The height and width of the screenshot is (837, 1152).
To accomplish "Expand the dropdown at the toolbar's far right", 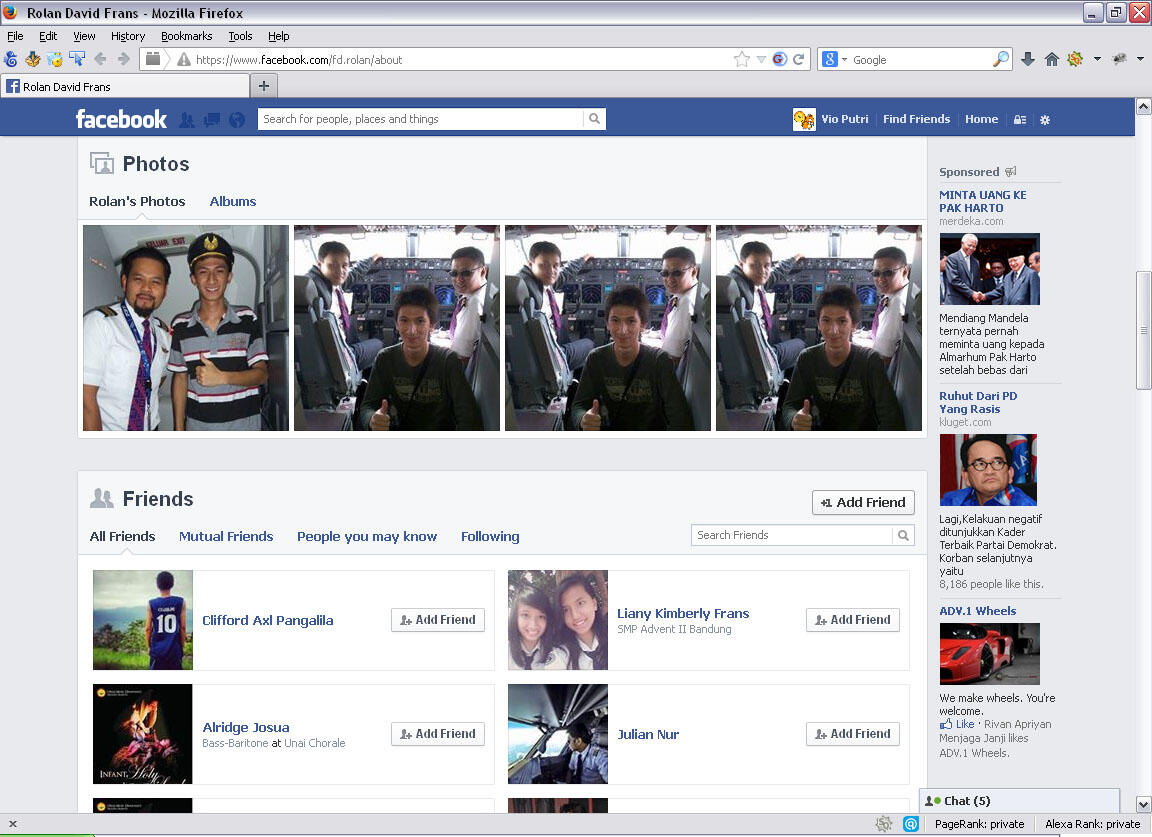I will click(x=1140, y=60).
